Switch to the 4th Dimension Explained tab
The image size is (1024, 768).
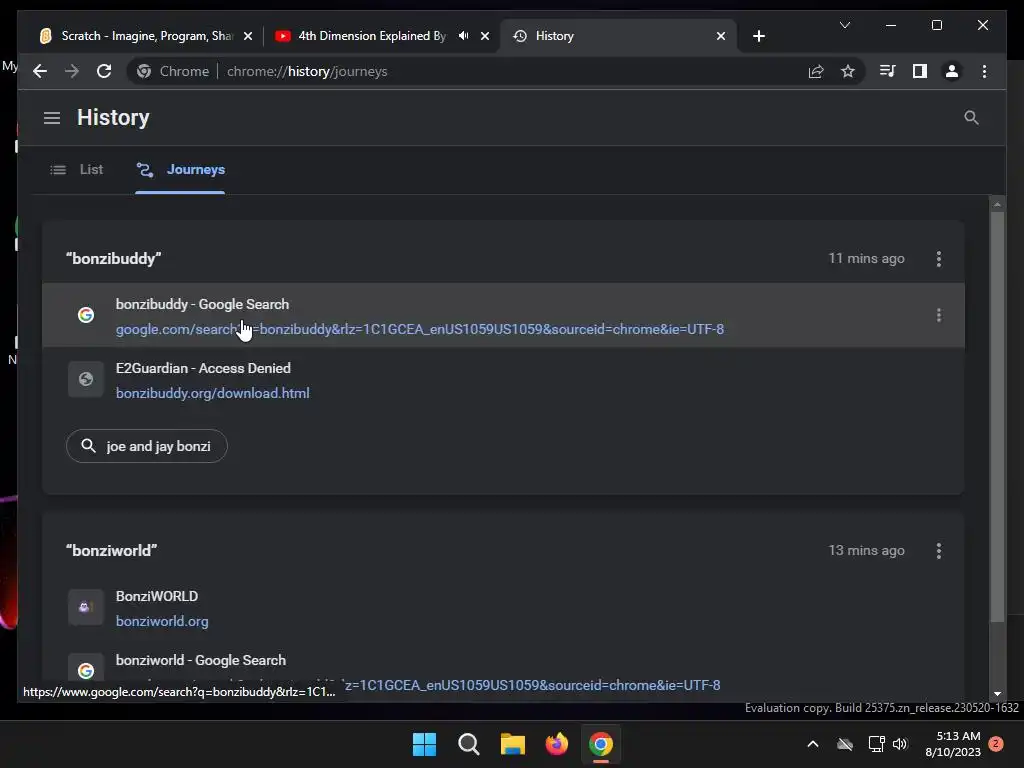(x=372, y=36)
